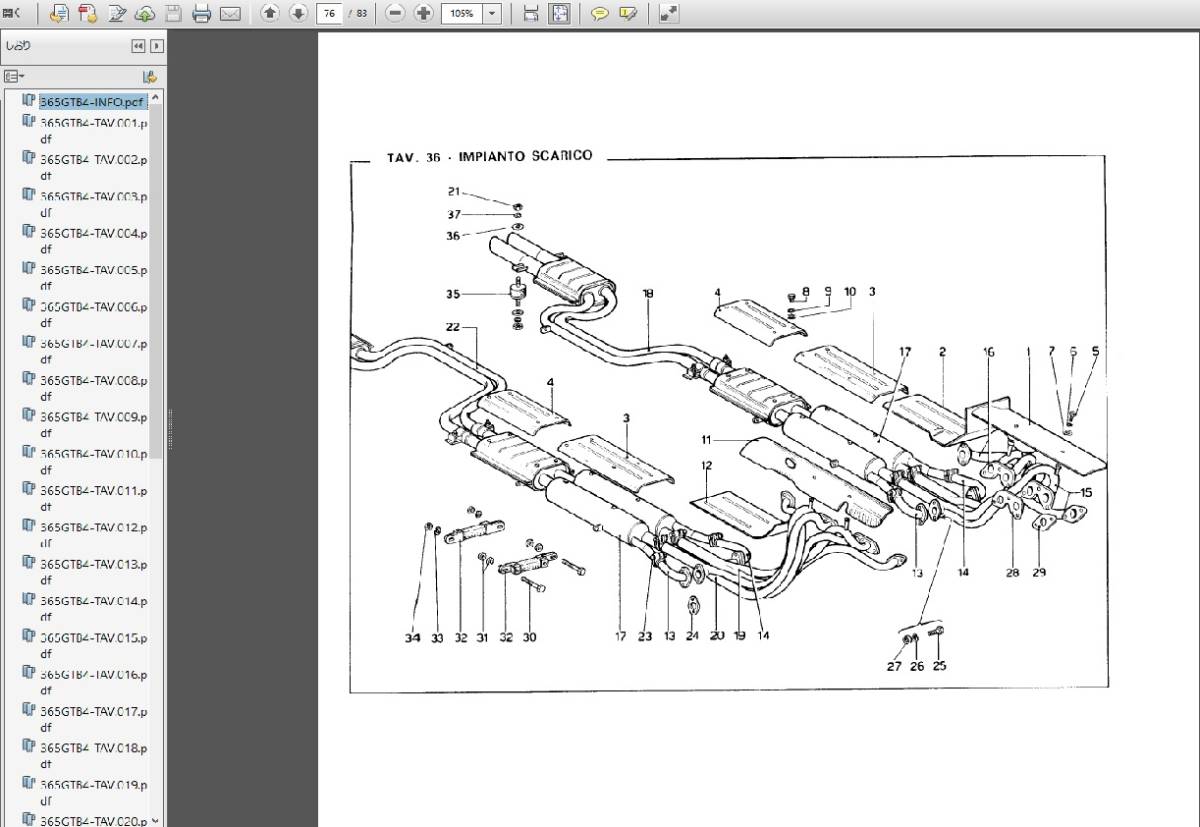This screenshot has height=827, width=1200.
Task: Toggle fit one full page view
Action: click(560, 14)
